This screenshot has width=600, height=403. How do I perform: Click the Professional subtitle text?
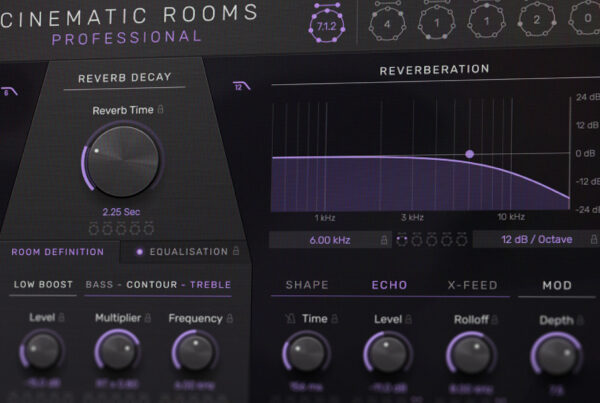pos(126,38)
